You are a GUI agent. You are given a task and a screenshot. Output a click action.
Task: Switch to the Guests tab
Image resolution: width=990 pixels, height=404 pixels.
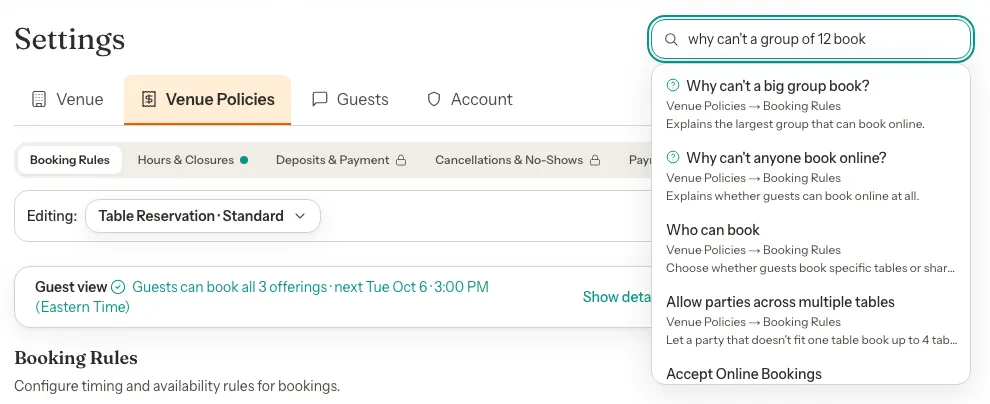tap(350, 100)
